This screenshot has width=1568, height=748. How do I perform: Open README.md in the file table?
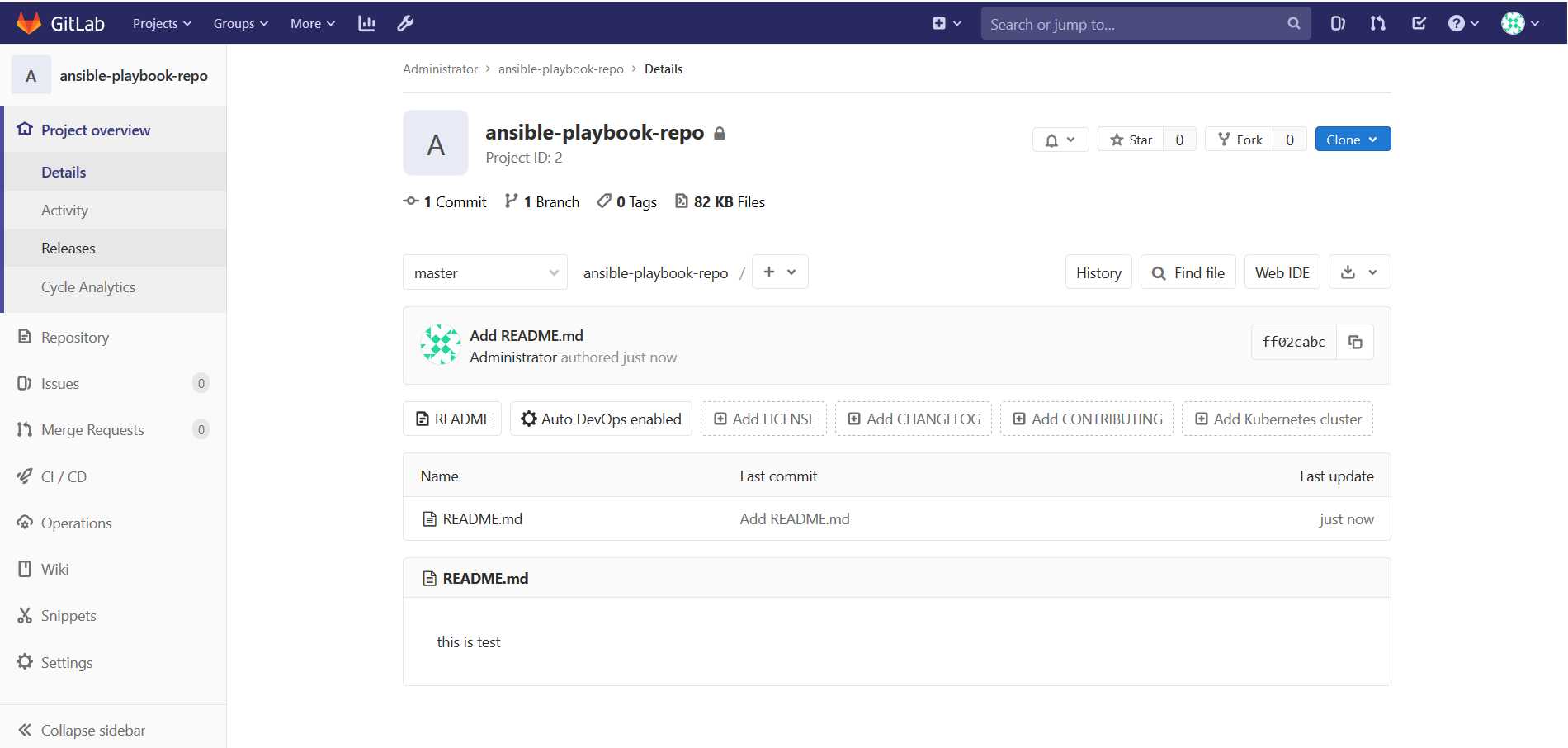pyautogui.click(x=482, y=518)
